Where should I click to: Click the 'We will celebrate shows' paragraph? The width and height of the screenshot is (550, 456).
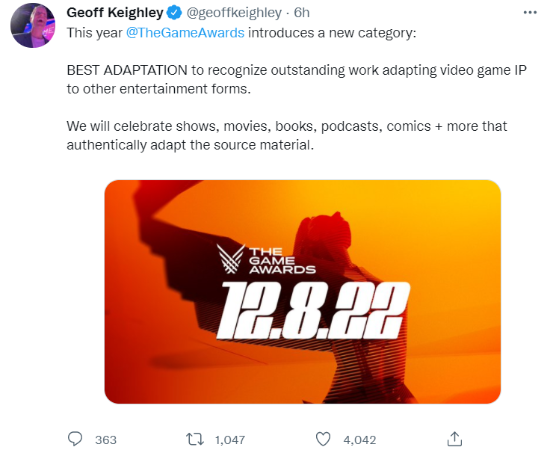point(287,135)
